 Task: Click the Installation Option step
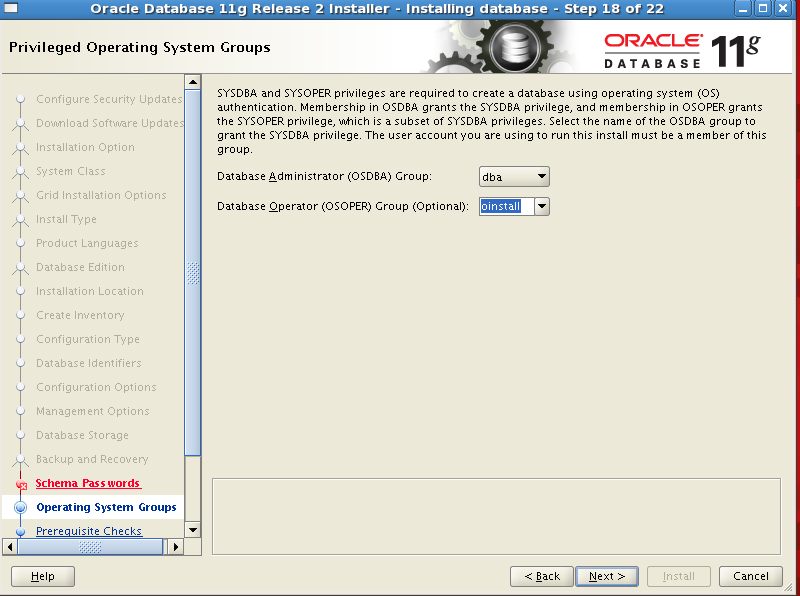(85, 147)
